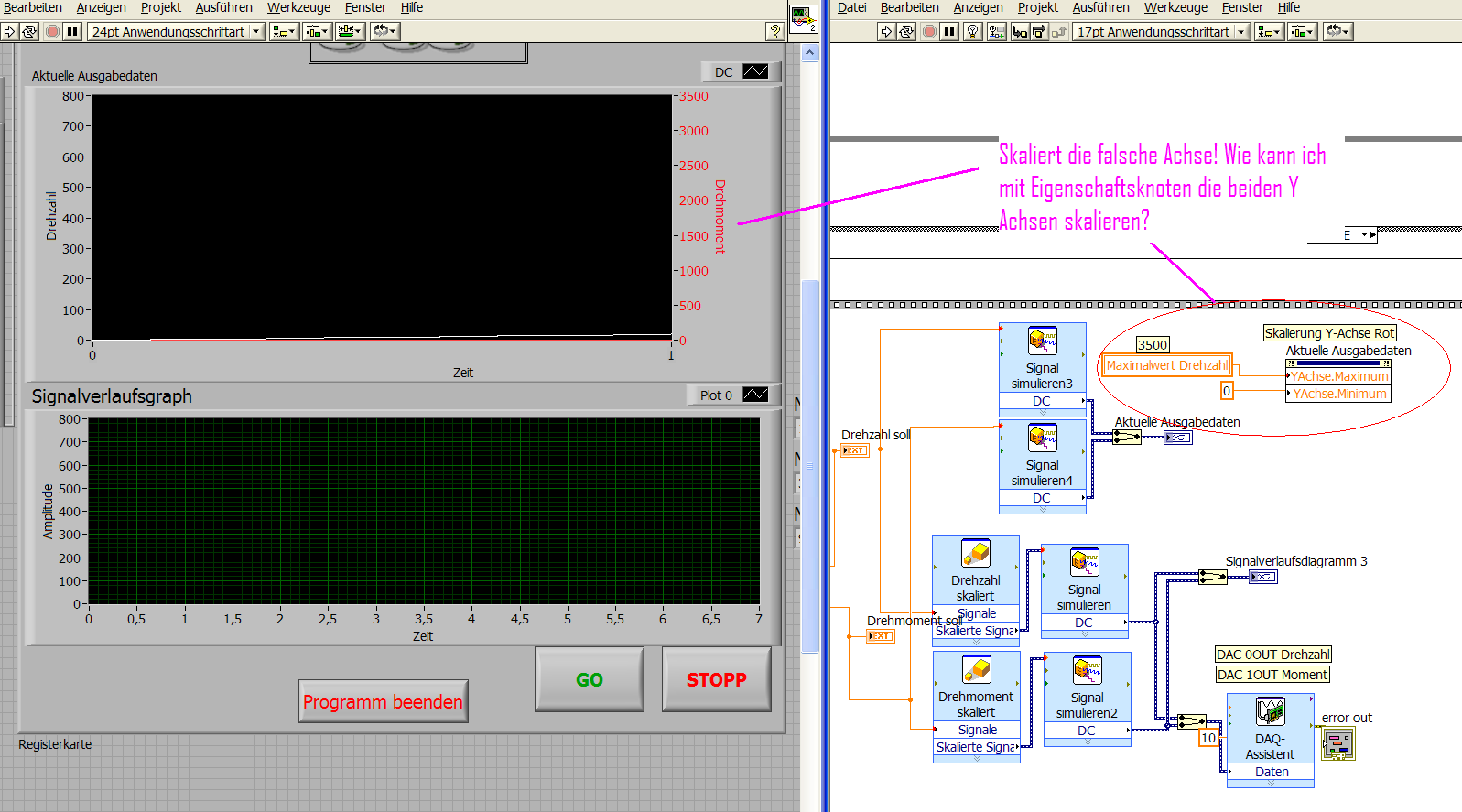
Task: Toggle highlight execution light bulb
Action: click(x=973, y=31)
